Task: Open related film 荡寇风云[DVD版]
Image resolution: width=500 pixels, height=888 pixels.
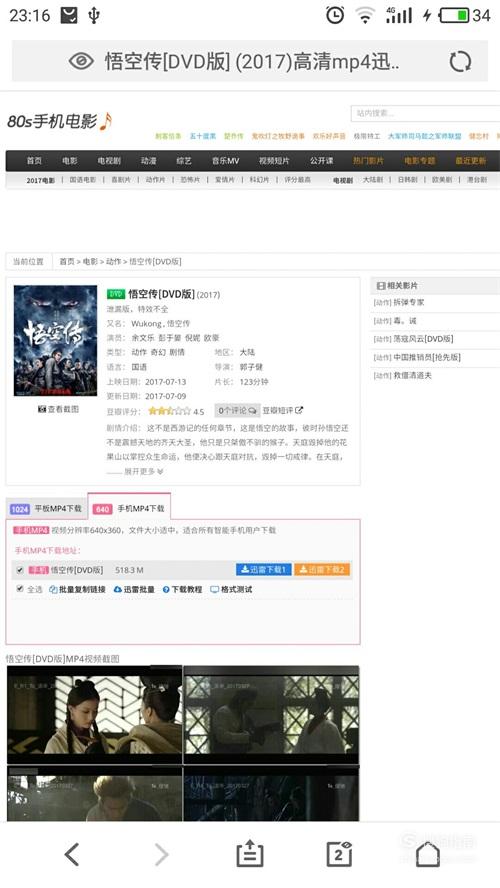Action: (x=424, y=339)
